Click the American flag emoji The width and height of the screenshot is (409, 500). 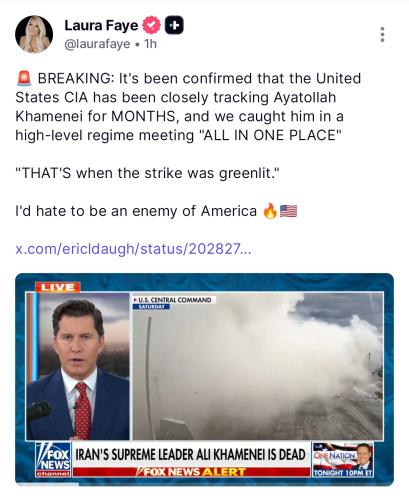click(288, 211)
